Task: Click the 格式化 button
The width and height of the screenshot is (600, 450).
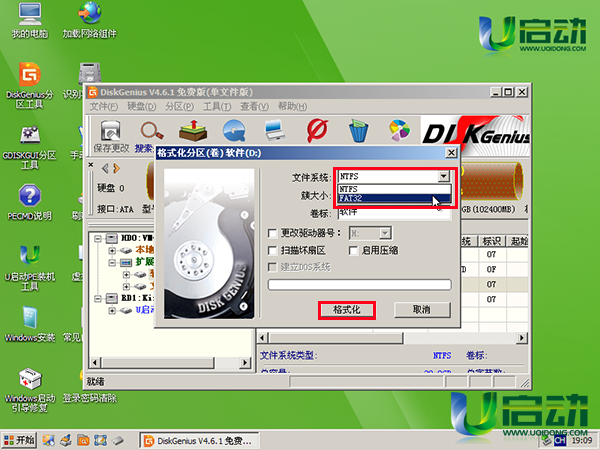Action: (347, 310)
